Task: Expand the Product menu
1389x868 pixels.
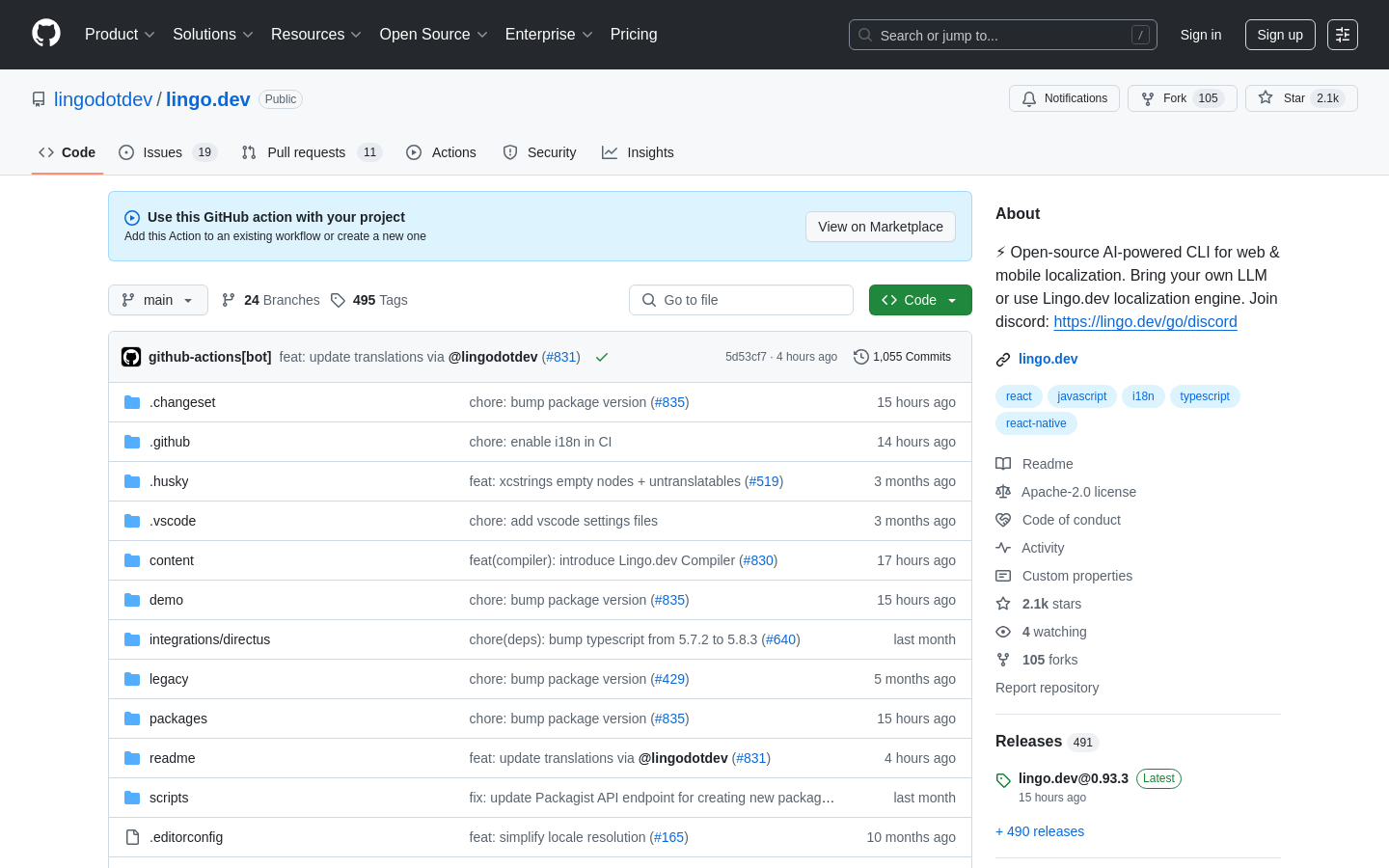Action: coord(120,35)
